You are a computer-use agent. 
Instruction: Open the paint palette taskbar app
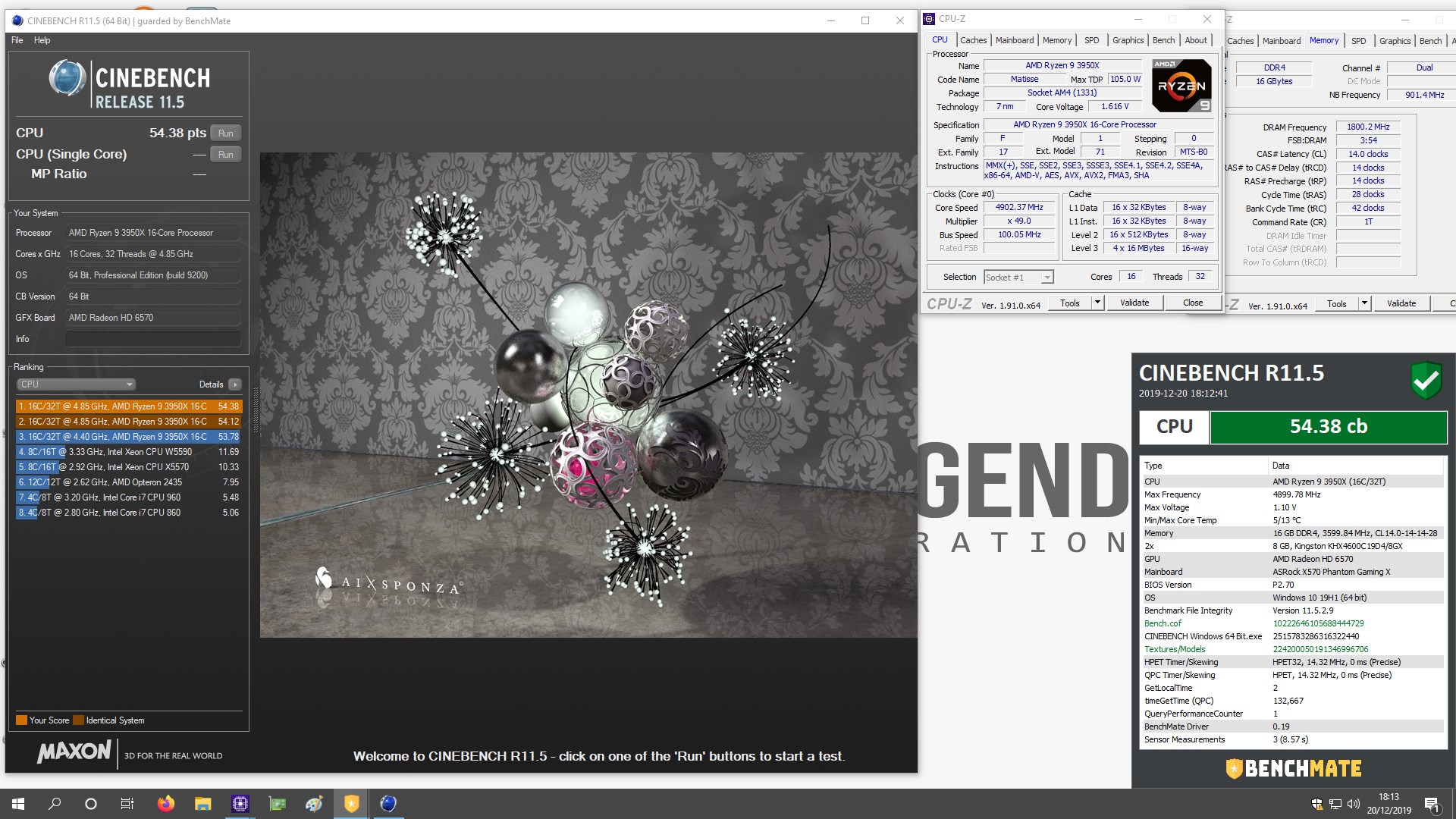[x=314, y=804]
